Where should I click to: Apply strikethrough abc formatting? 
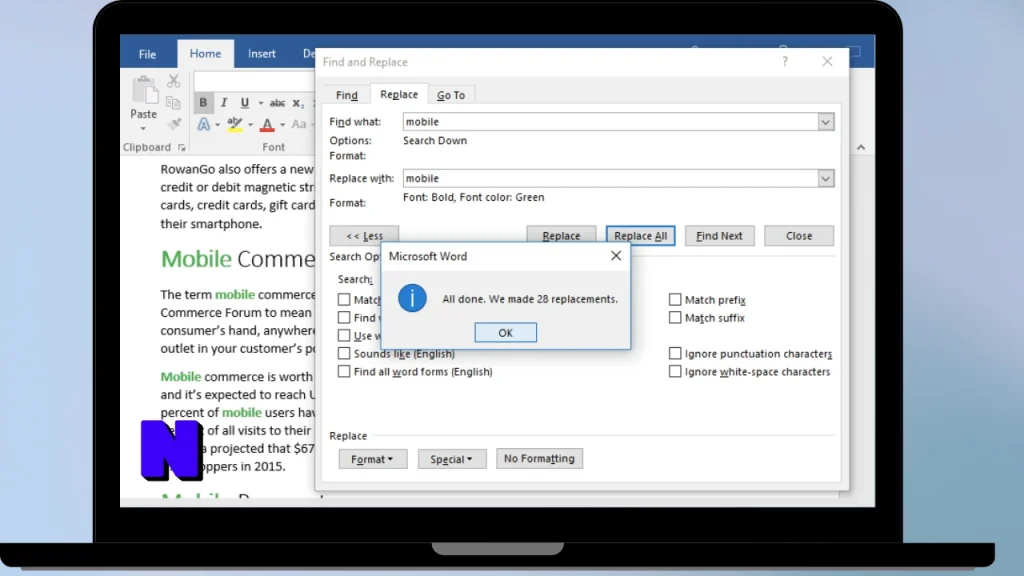277,103
